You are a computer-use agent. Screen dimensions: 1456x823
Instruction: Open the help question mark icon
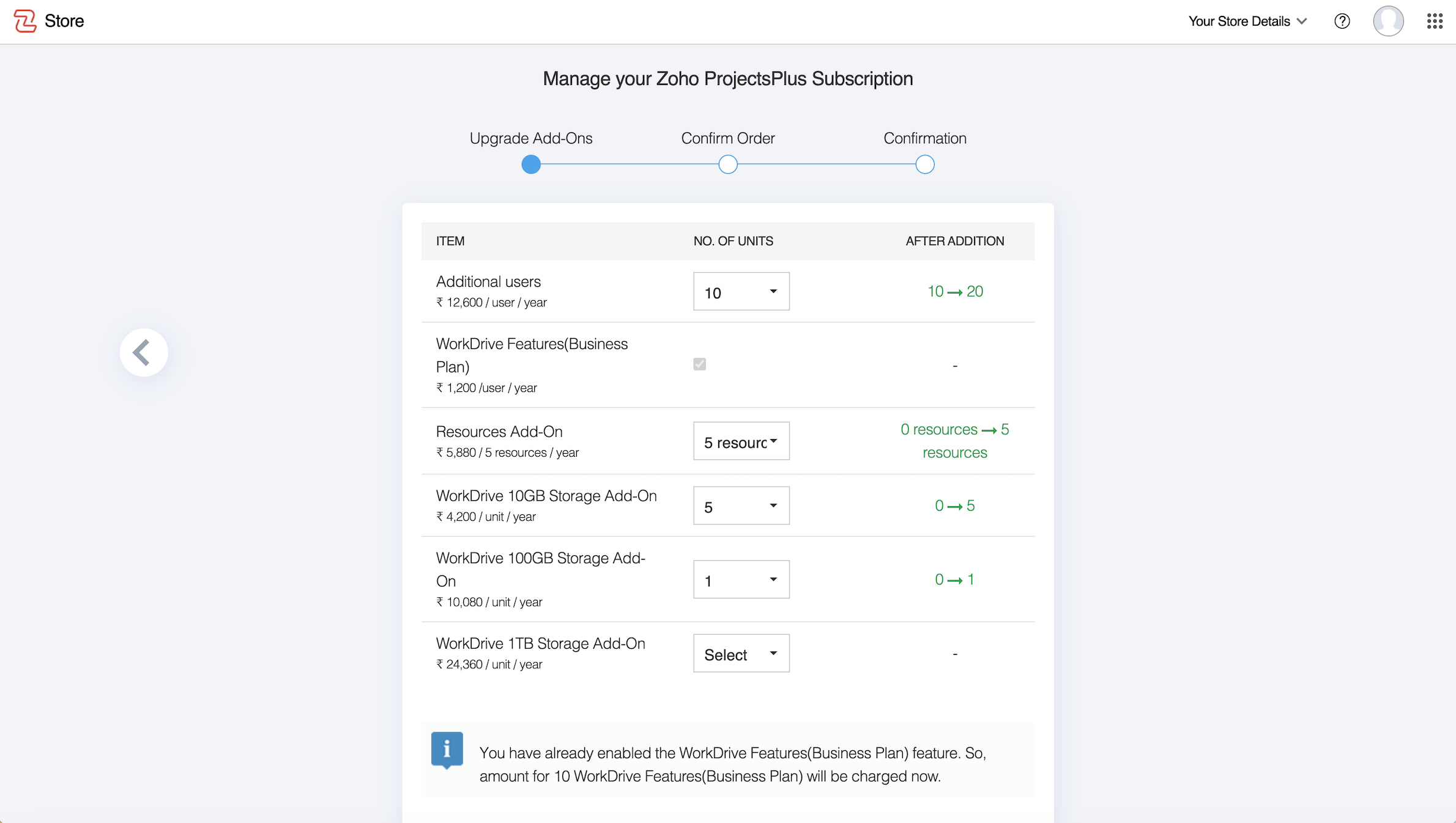(1342, 21)
